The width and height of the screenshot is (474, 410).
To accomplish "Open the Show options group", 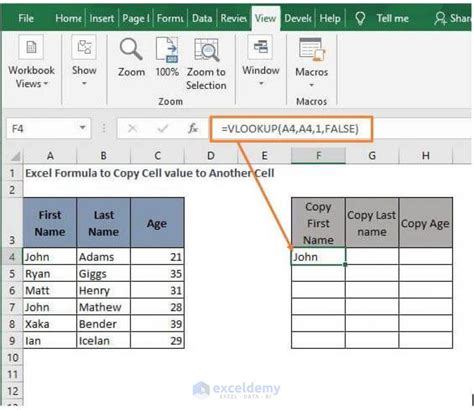I will 84,61.
